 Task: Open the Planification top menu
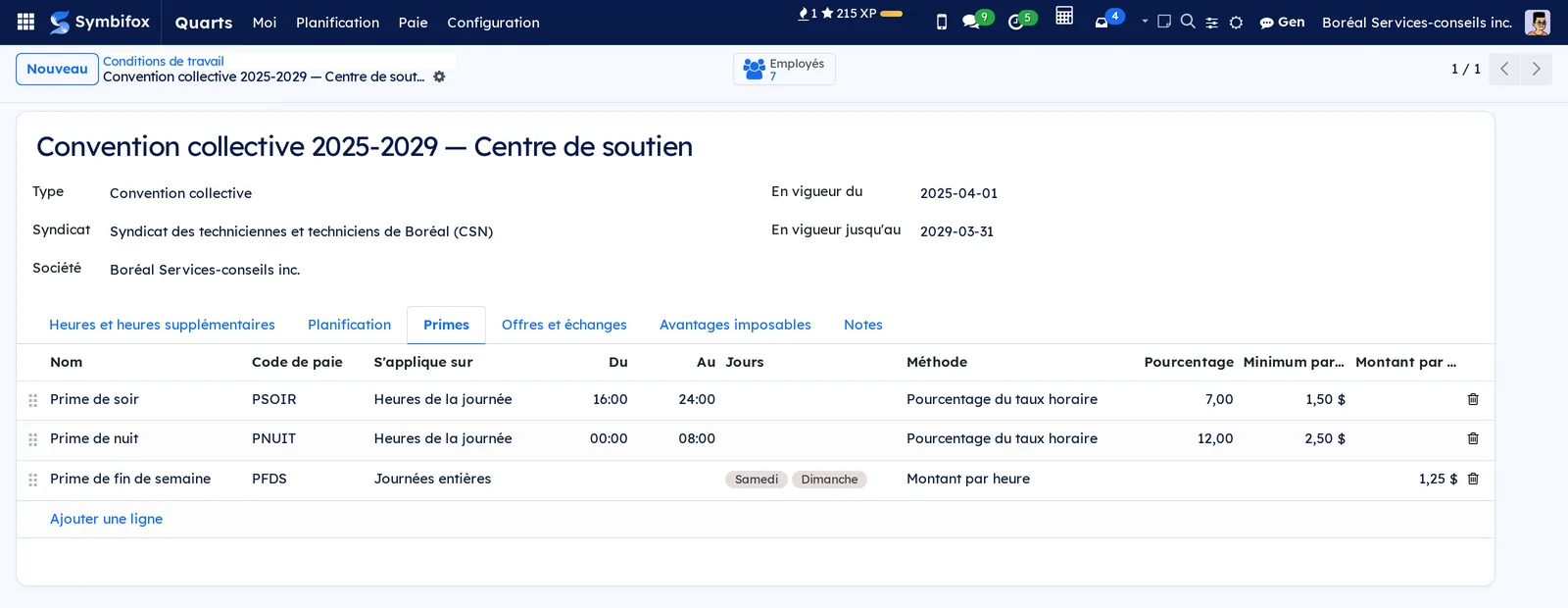pyautogui.click(x=337, y=23)
